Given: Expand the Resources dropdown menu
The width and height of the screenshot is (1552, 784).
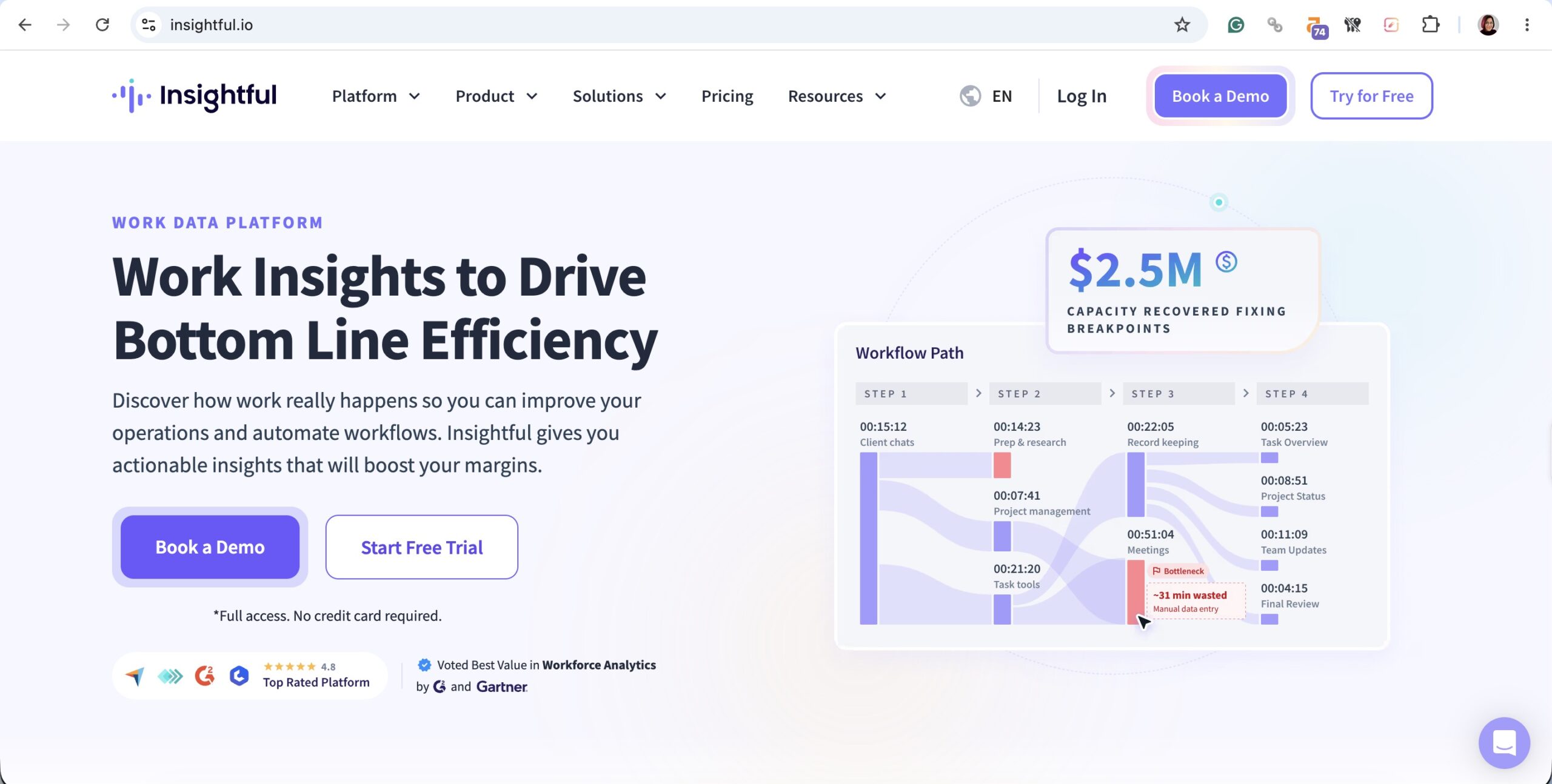Looking at the screenshot, I should tap(837, 96).
